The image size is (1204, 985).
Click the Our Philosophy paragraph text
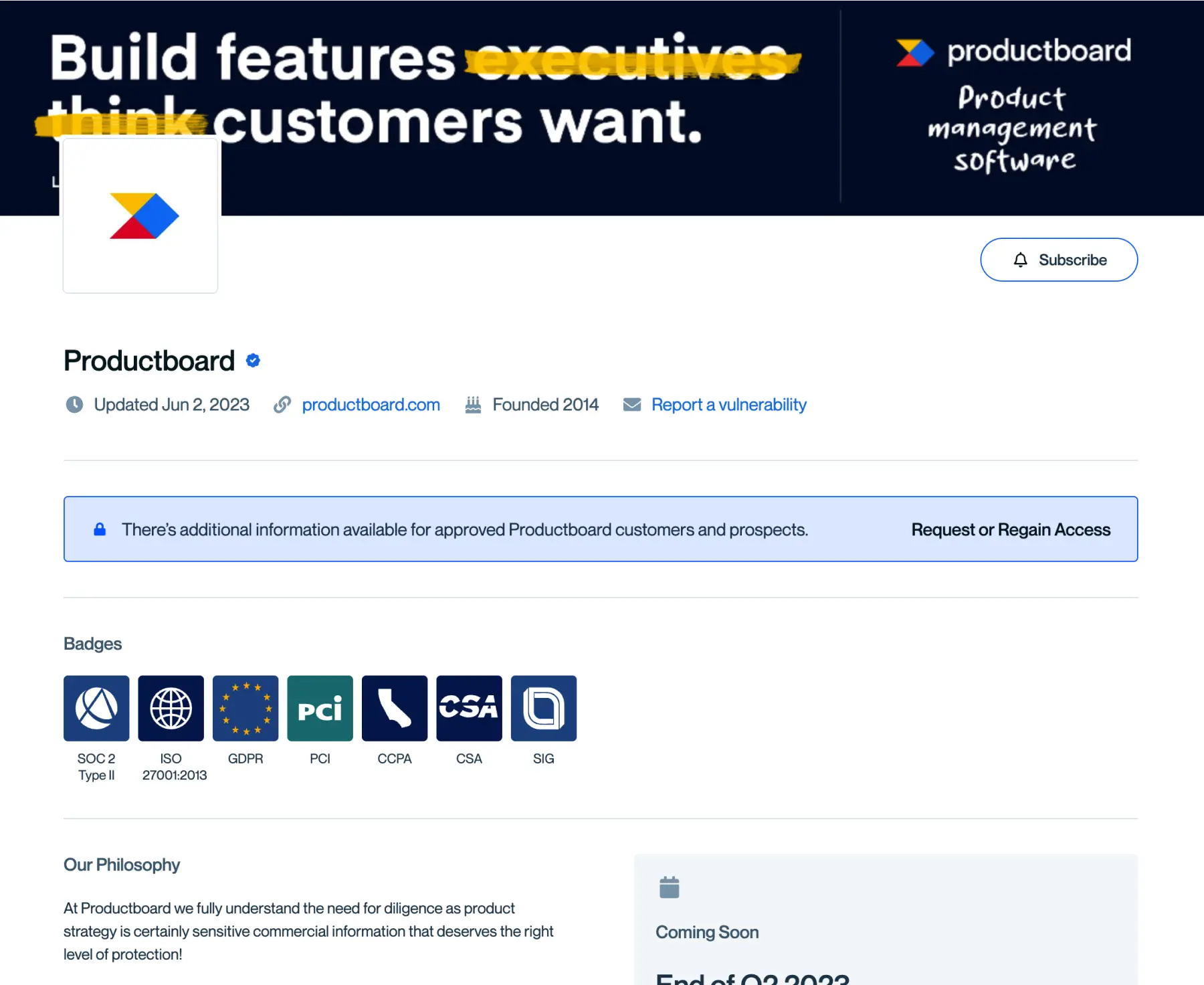308,931
